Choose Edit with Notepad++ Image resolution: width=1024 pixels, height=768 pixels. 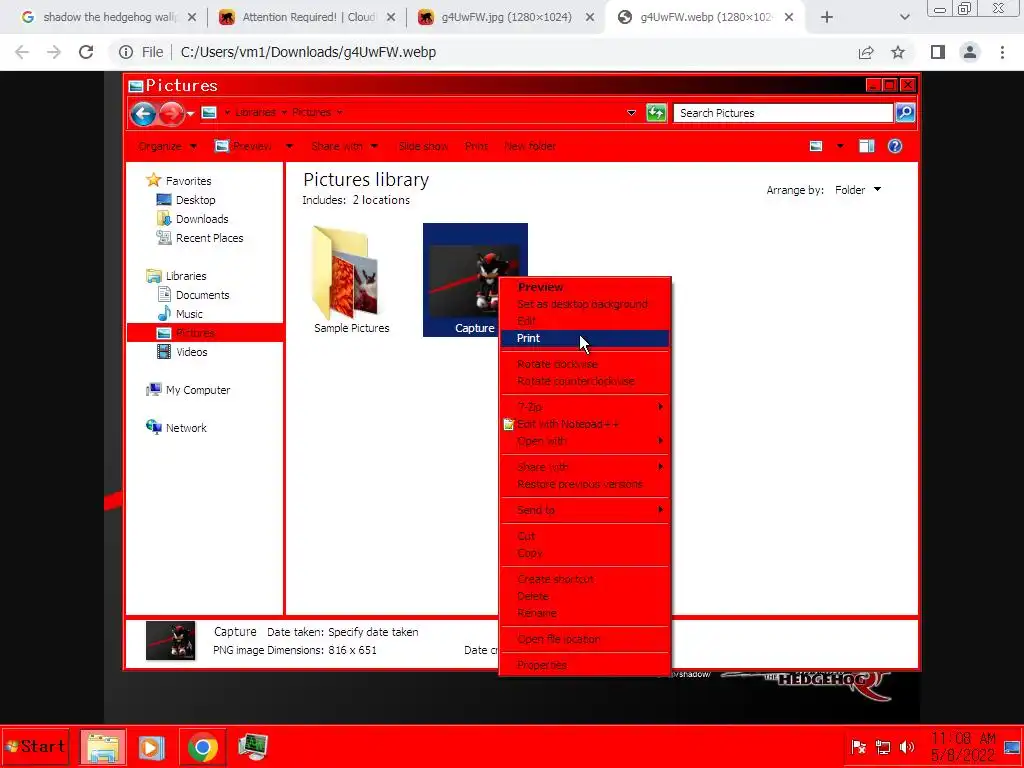pos(584,424)
